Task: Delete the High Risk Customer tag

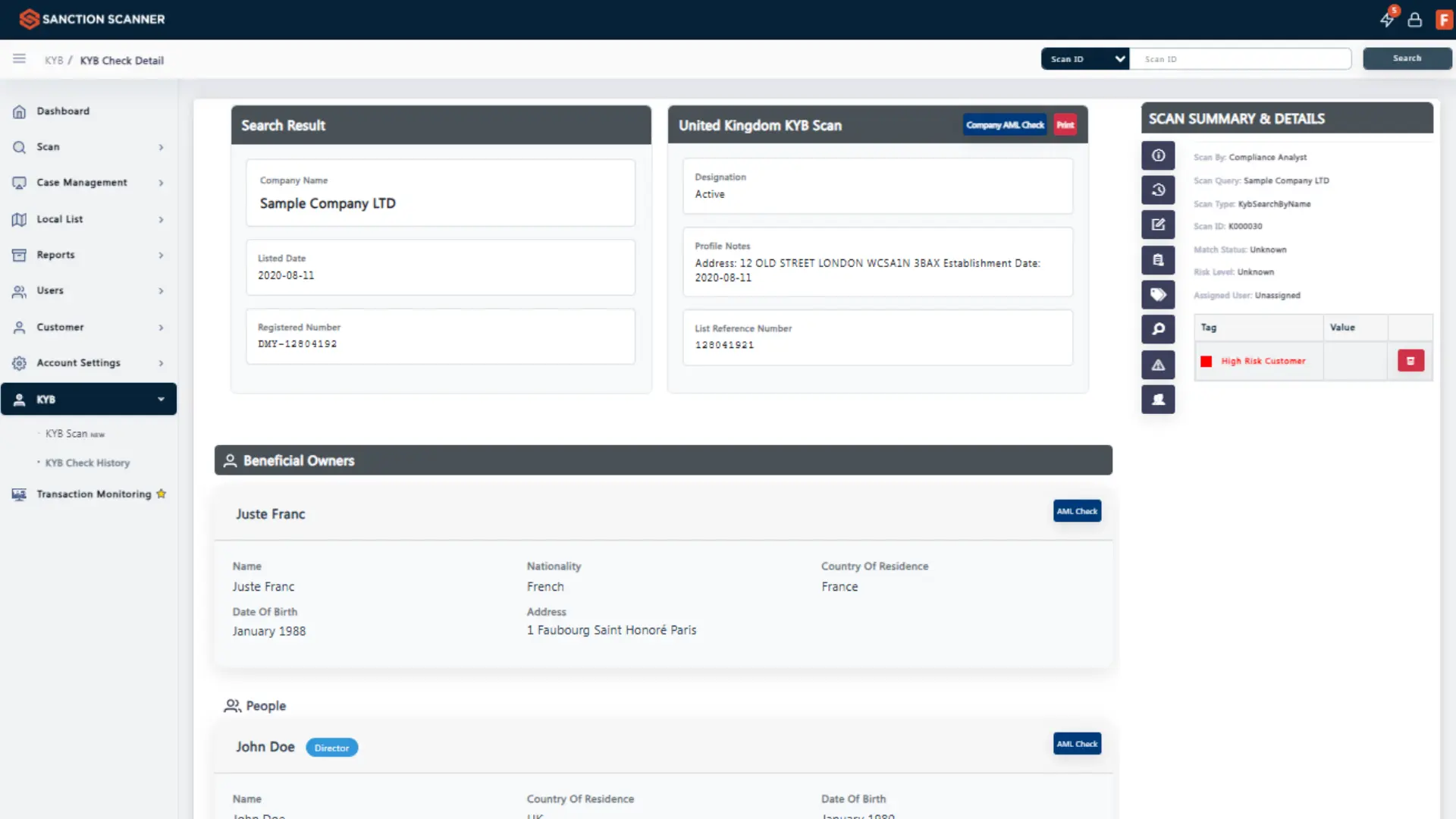Action: (x=1410, y=361)
